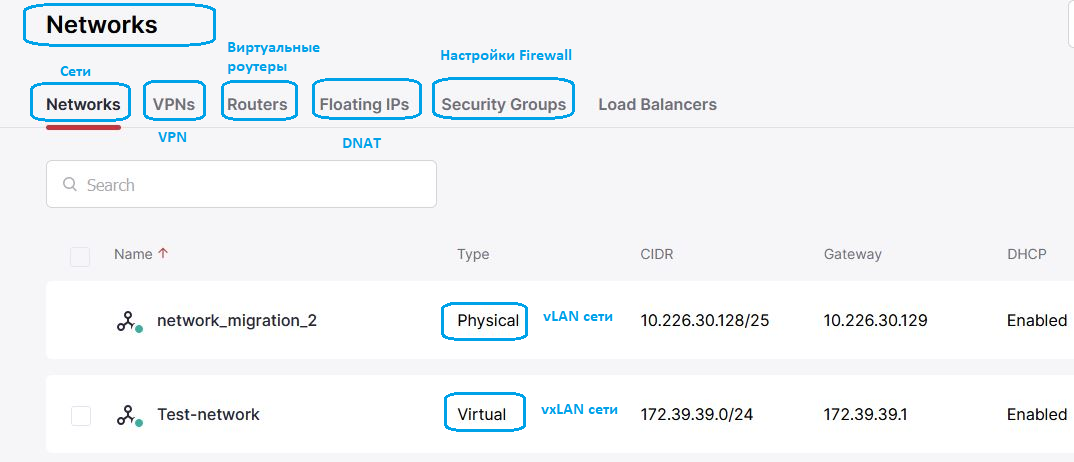The width and height of the screenshot is (1074, 462).
Task: Open the Routers tab
Action: (x=257, y=104)
